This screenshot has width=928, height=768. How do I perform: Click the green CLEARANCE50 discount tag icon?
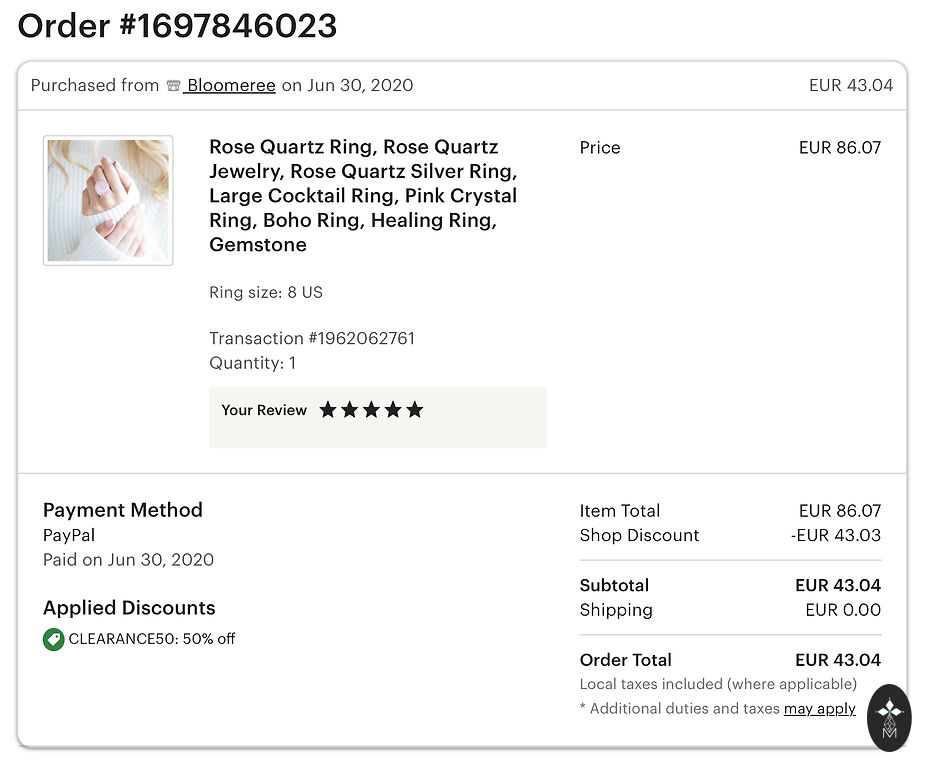54,639
